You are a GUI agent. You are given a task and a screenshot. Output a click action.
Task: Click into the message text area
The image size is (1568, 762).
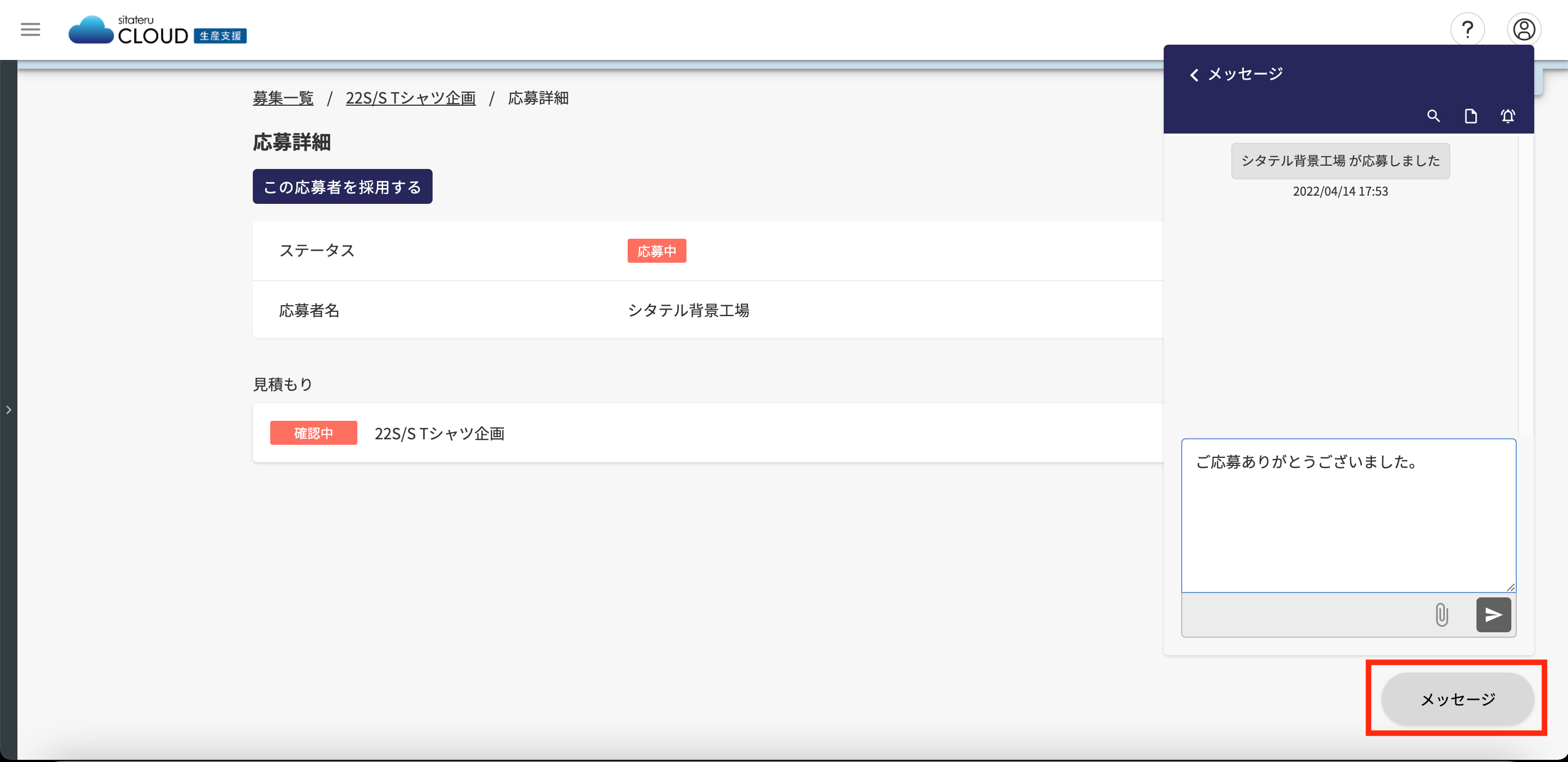coord(1348,515)
